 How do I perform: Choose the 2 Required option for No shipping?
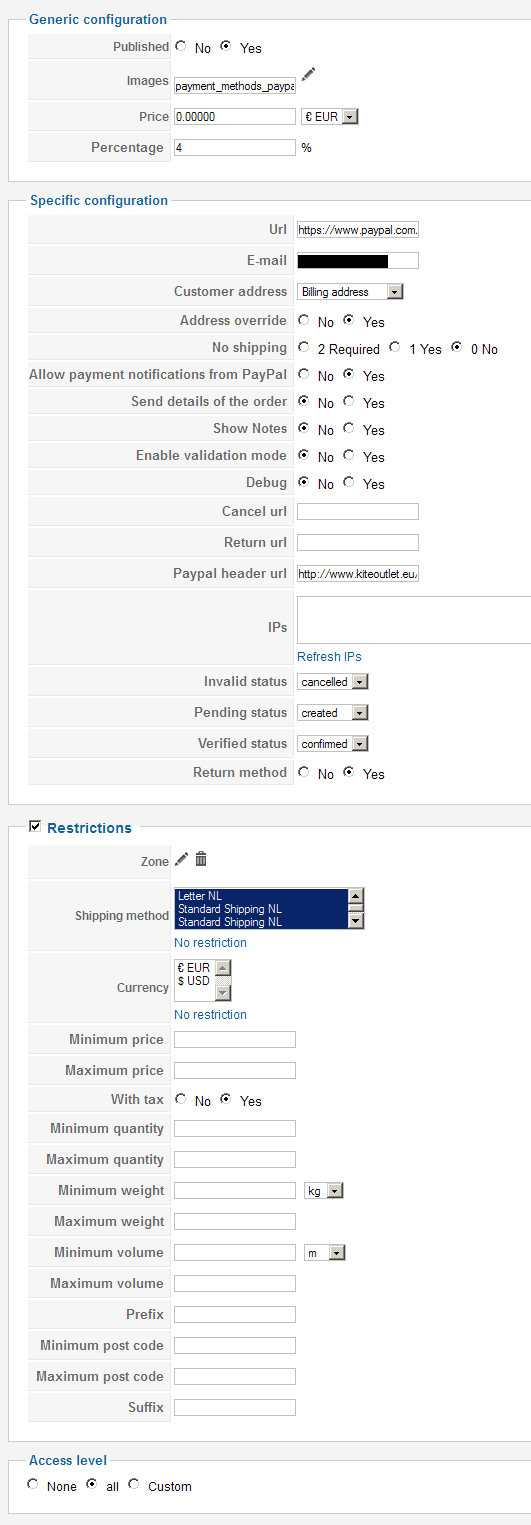pyautogui.click(x=303, y=348)
